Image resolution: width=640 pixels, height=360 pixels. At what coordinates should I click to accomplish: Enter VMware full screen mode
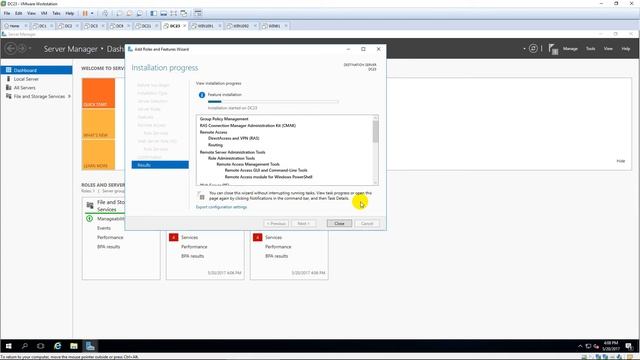coord(173,13)
